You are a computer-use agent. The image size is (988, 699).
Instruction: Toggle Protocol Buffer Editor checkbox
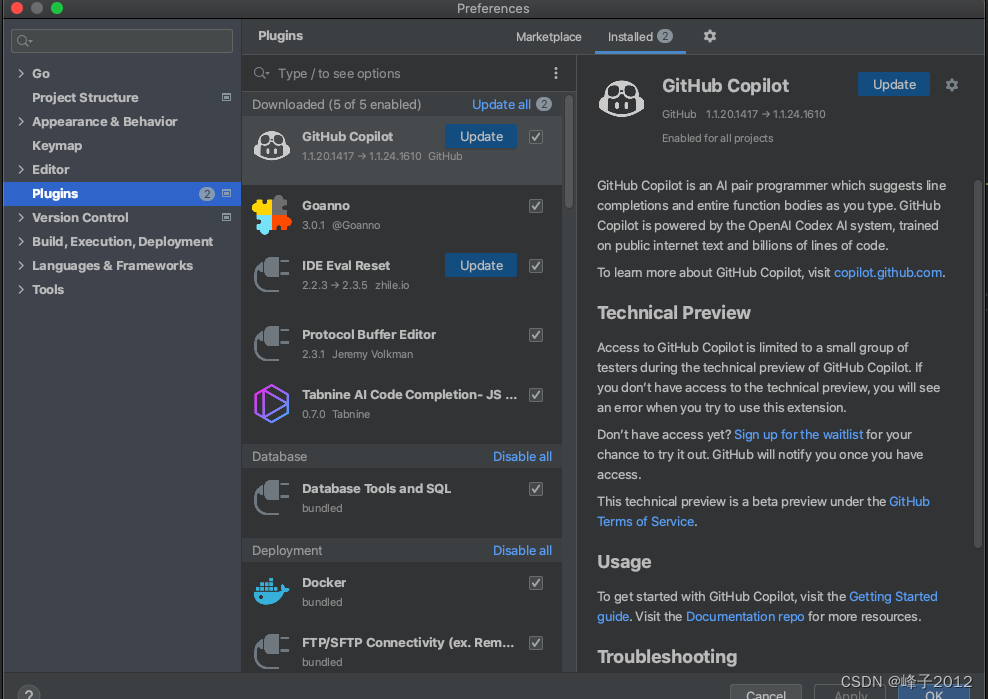coord(536,335)
